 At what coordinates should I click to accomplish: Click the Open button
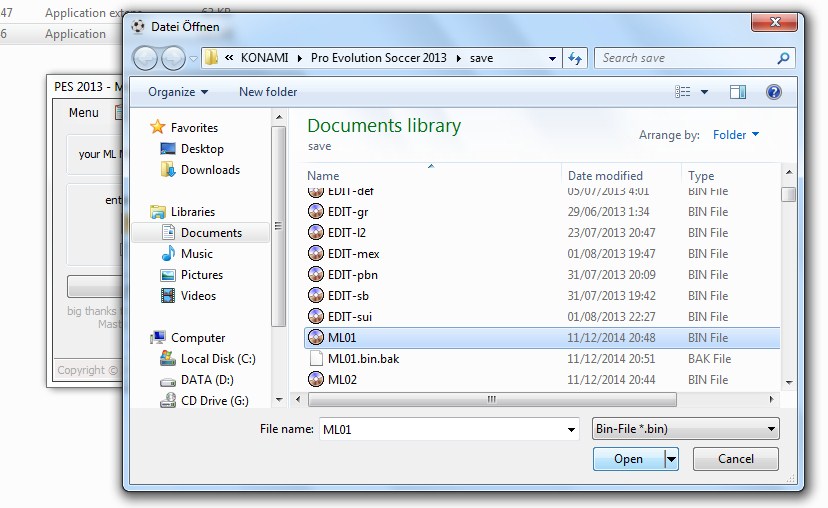pos(628,459)
